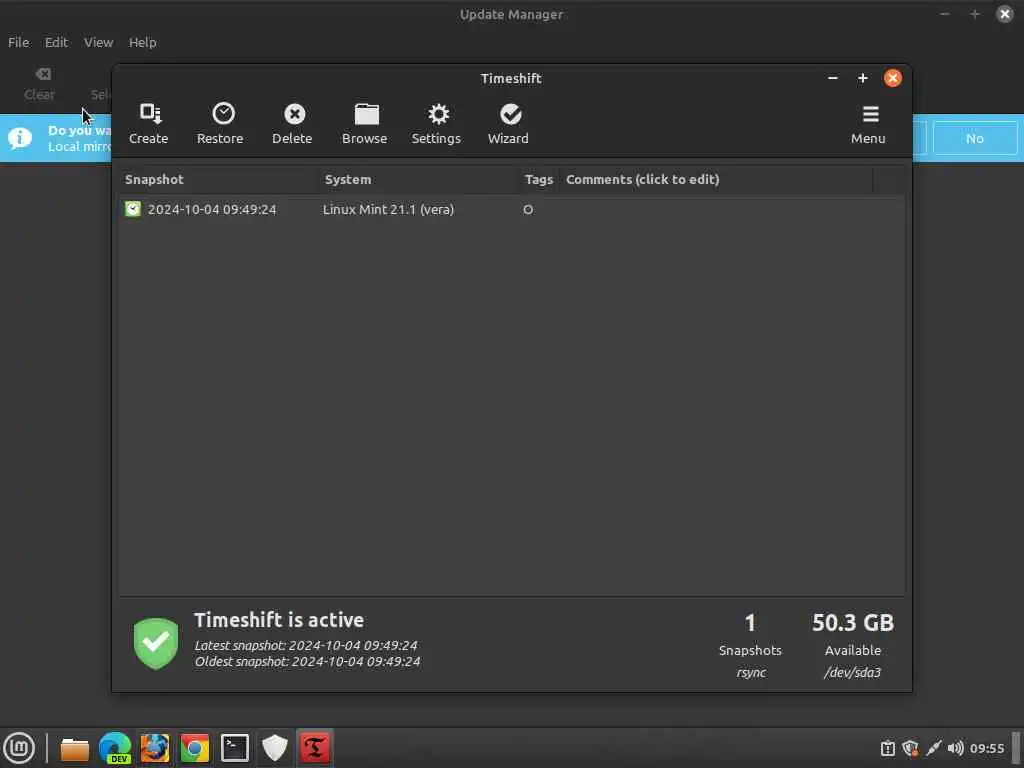The image size is (1024, 768).
Task: Click the Timeshift is active heading
Action: 279,620
